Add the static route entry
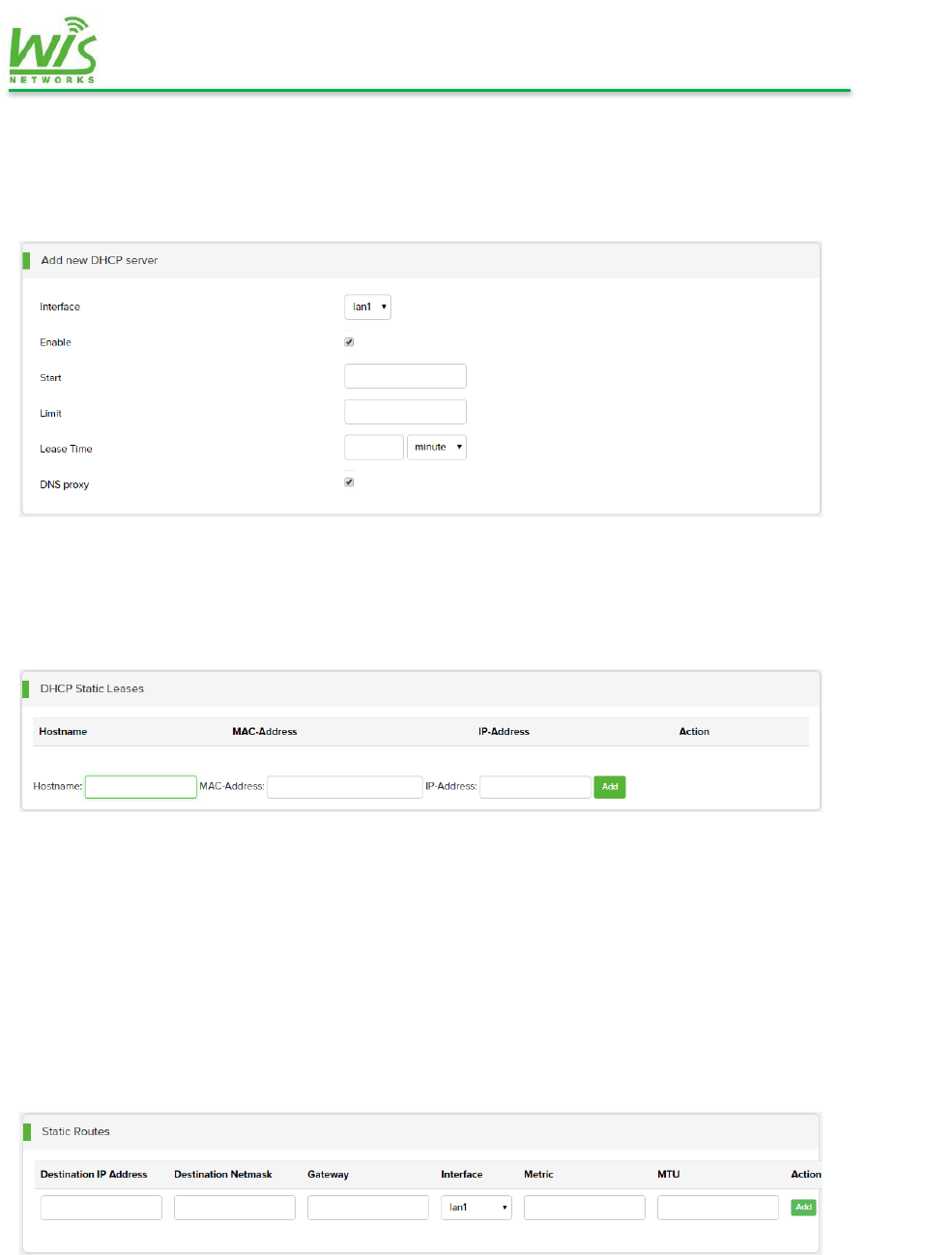Image resolution: width=952 pixels, height=1255 pixels. tap(803, 1207)
